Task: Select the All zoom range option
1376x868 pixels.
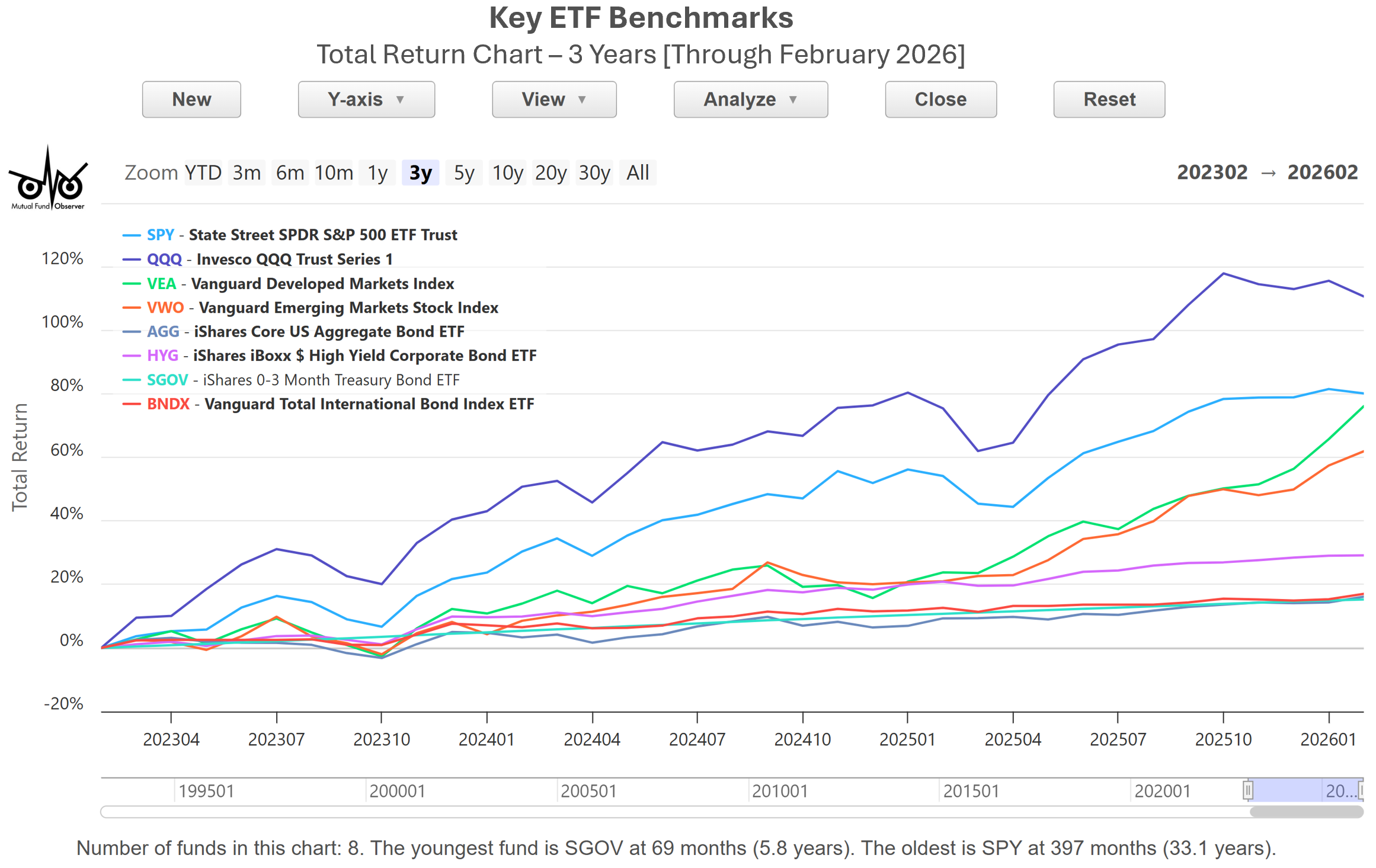Action: pyautogui.click(x=638, y=173)
